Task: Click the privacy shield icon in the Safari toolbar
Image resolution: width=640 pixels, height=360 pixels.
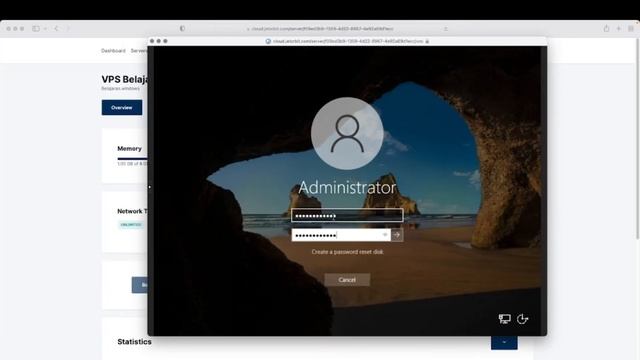Action: coord(182,29)
